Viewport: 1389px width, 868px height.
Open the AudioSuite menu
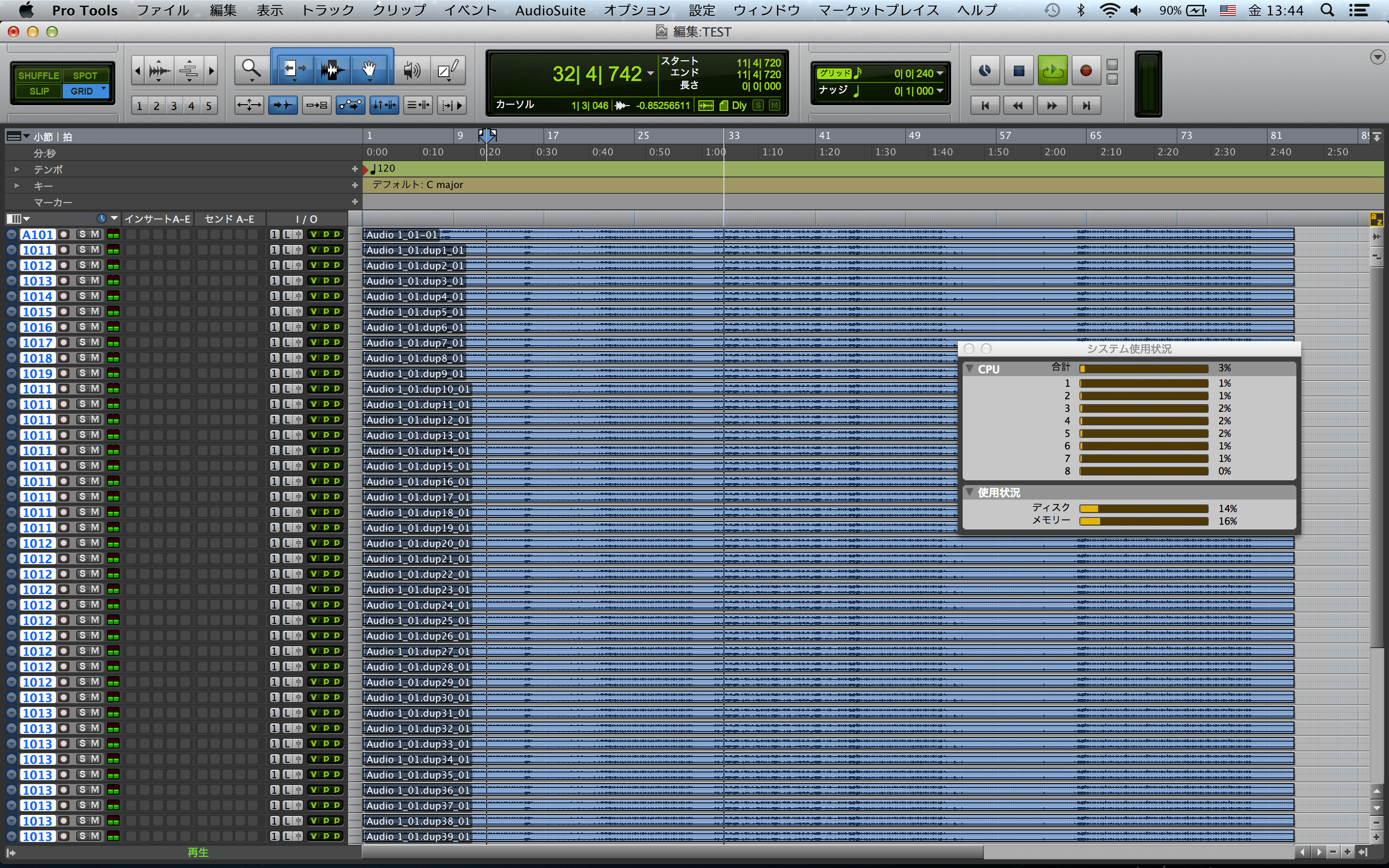[x=550, y=10]
